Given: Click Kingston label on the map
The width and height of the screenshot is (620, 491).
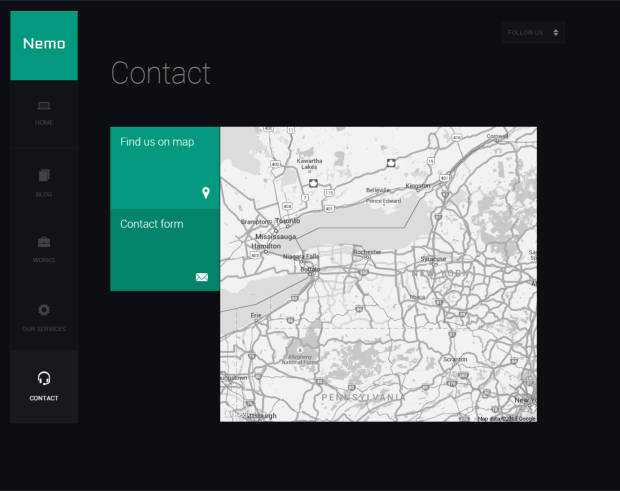Looking at the screenshot, I should pyautogui.click(x=418, y=186).
